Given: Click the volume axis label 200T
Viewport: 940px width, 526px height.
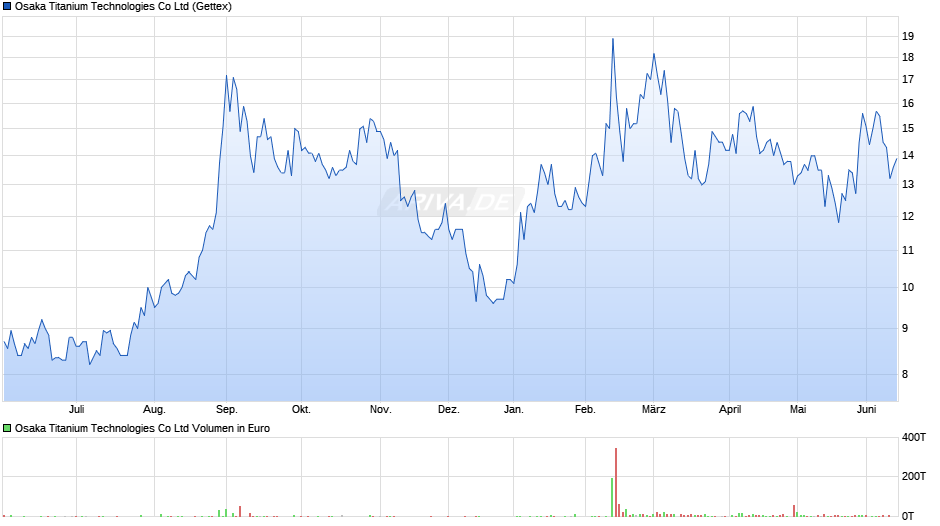Looking at the screenshot, I should [x=914, y=476].
